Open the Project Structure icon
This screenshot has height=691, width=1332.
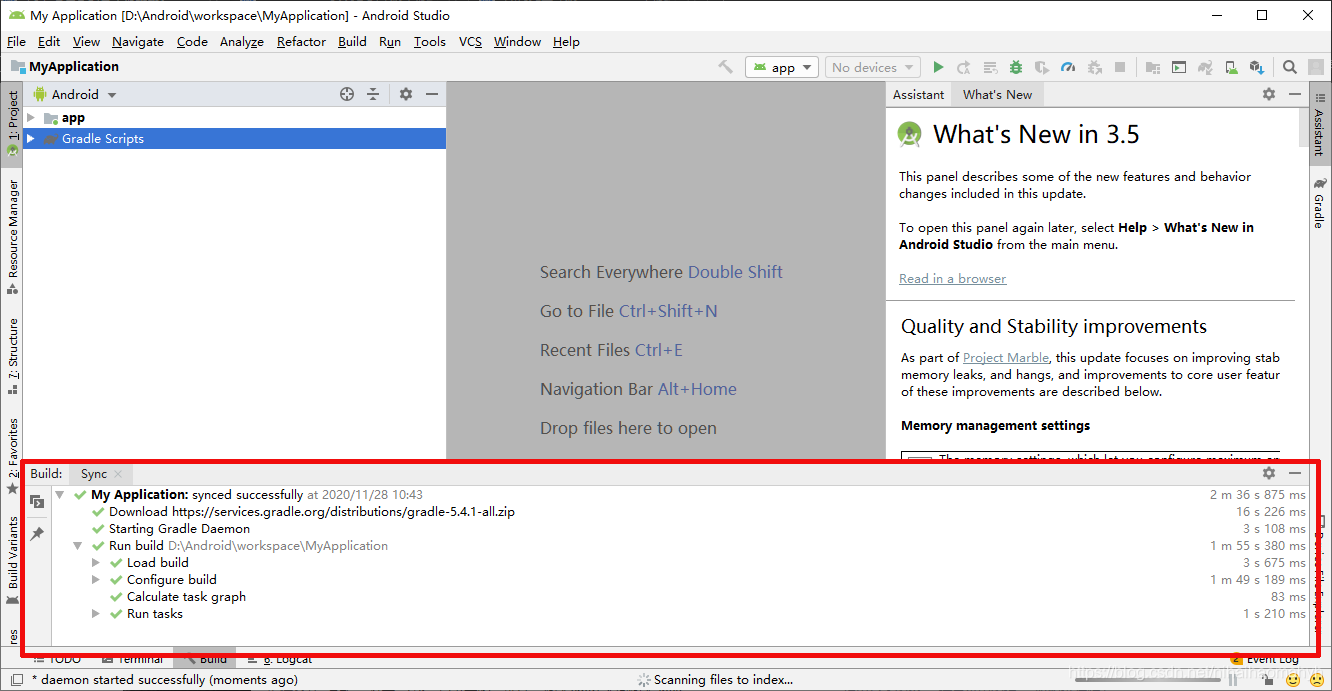(1153, 67)
